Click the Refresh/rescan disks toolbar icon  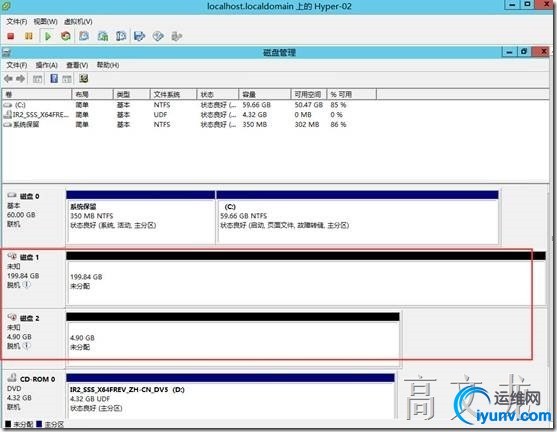click(x=84, y=79)
